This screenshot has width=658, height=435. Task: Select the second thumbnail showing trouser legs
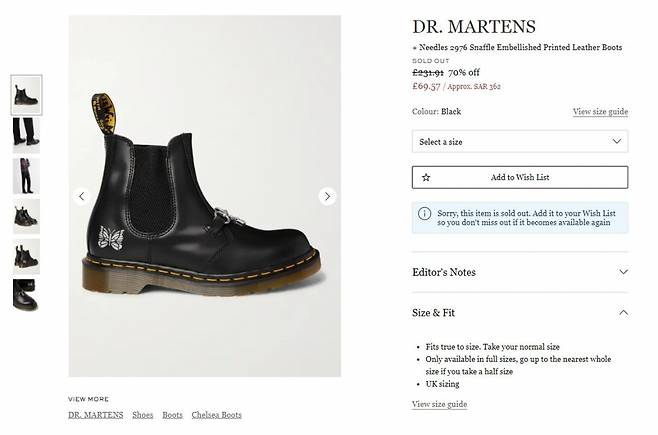click(26, 135)
